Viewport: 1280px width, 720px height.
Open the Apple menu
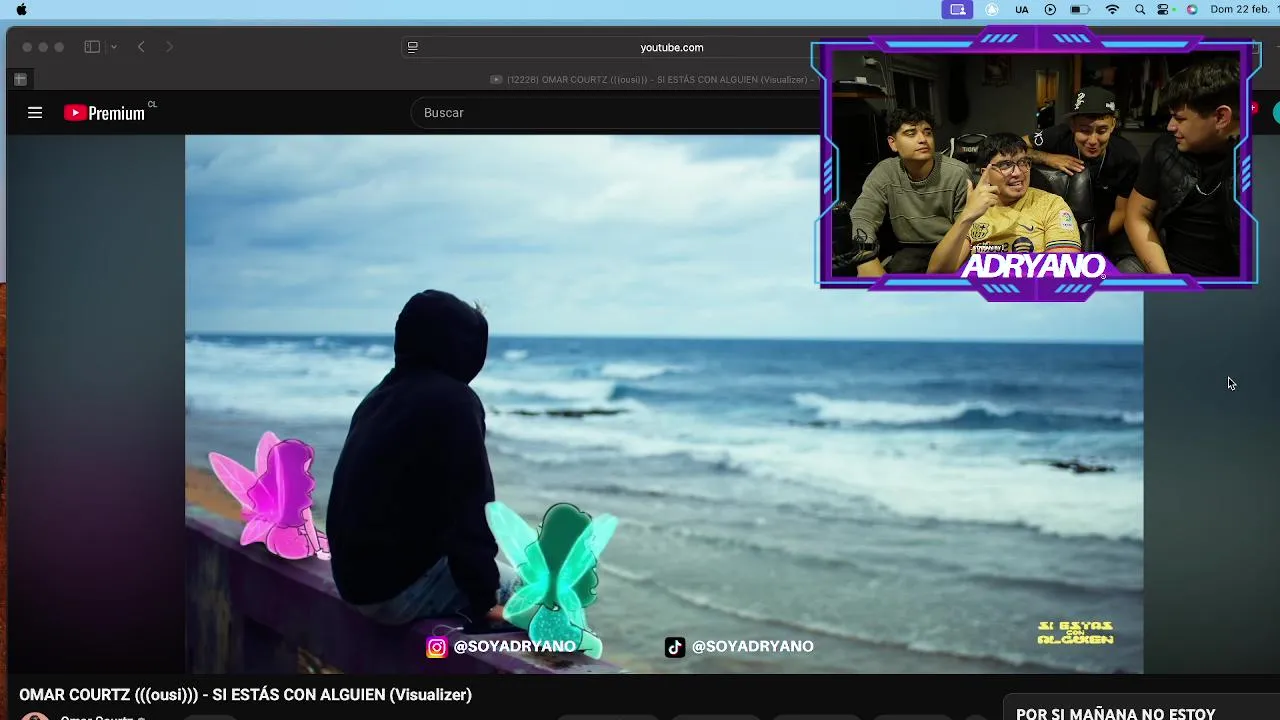21,9
